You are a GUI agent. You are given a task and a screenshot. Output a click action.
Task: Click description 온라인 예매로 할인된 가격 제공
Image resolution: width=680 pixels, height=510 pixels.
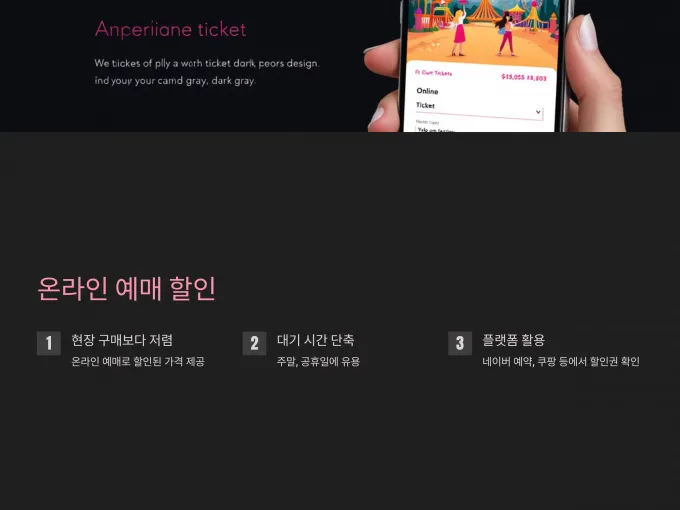pyautogui.click(x=138, y=361)
